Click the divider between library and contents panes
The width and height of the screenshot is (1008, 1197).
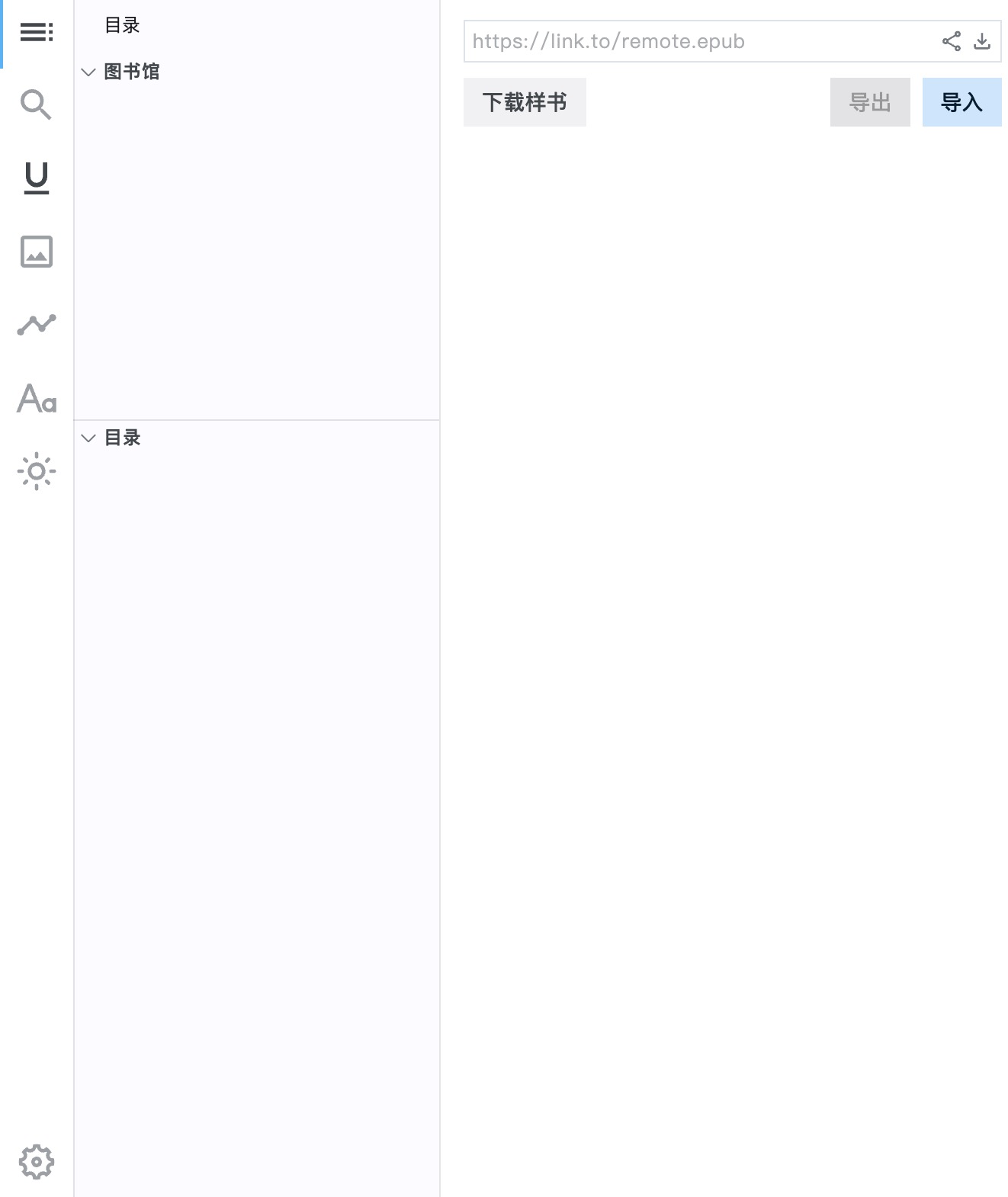coord(257,419)
